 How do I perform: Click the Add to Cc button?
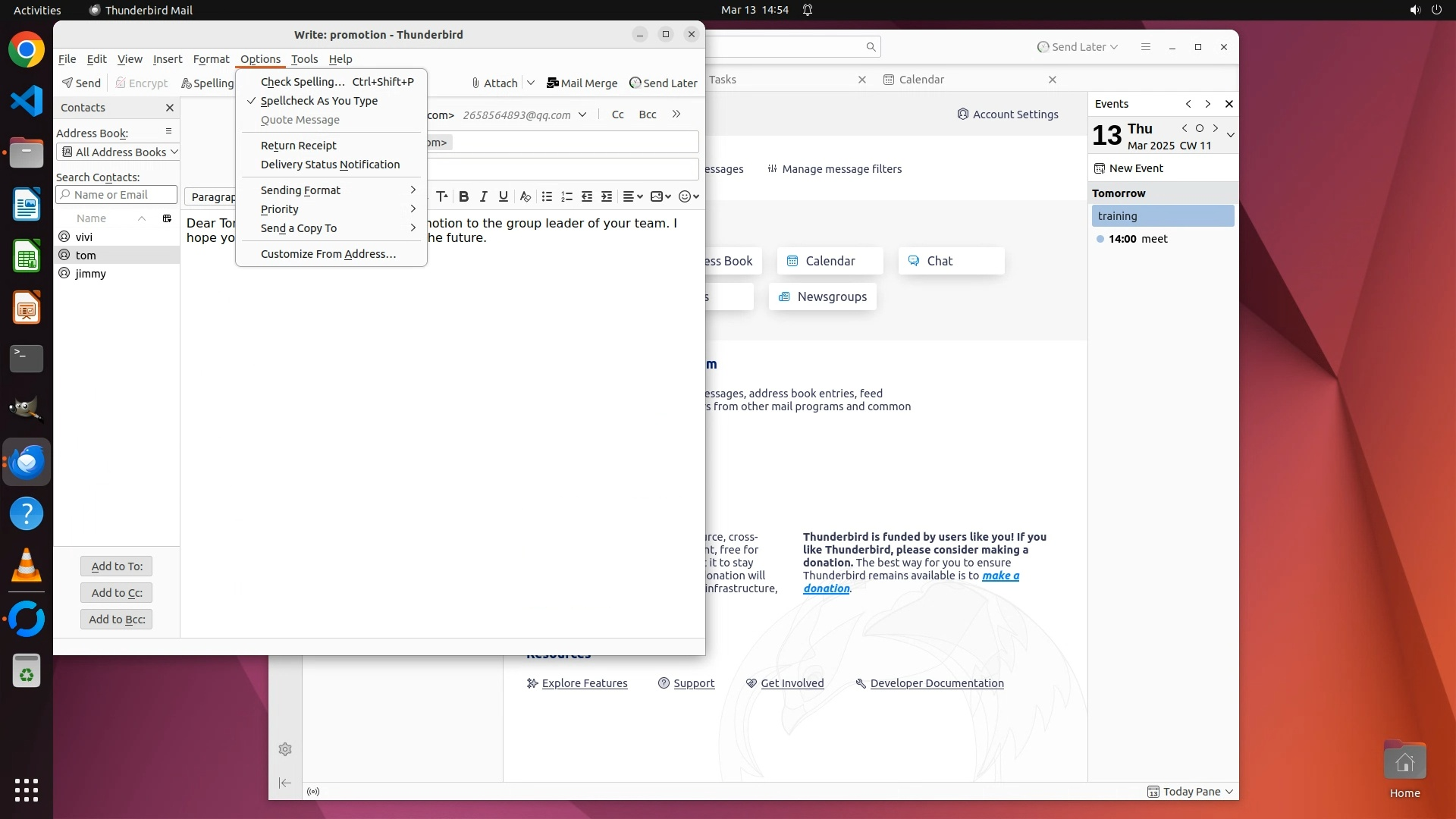click(x=117, y=593)
